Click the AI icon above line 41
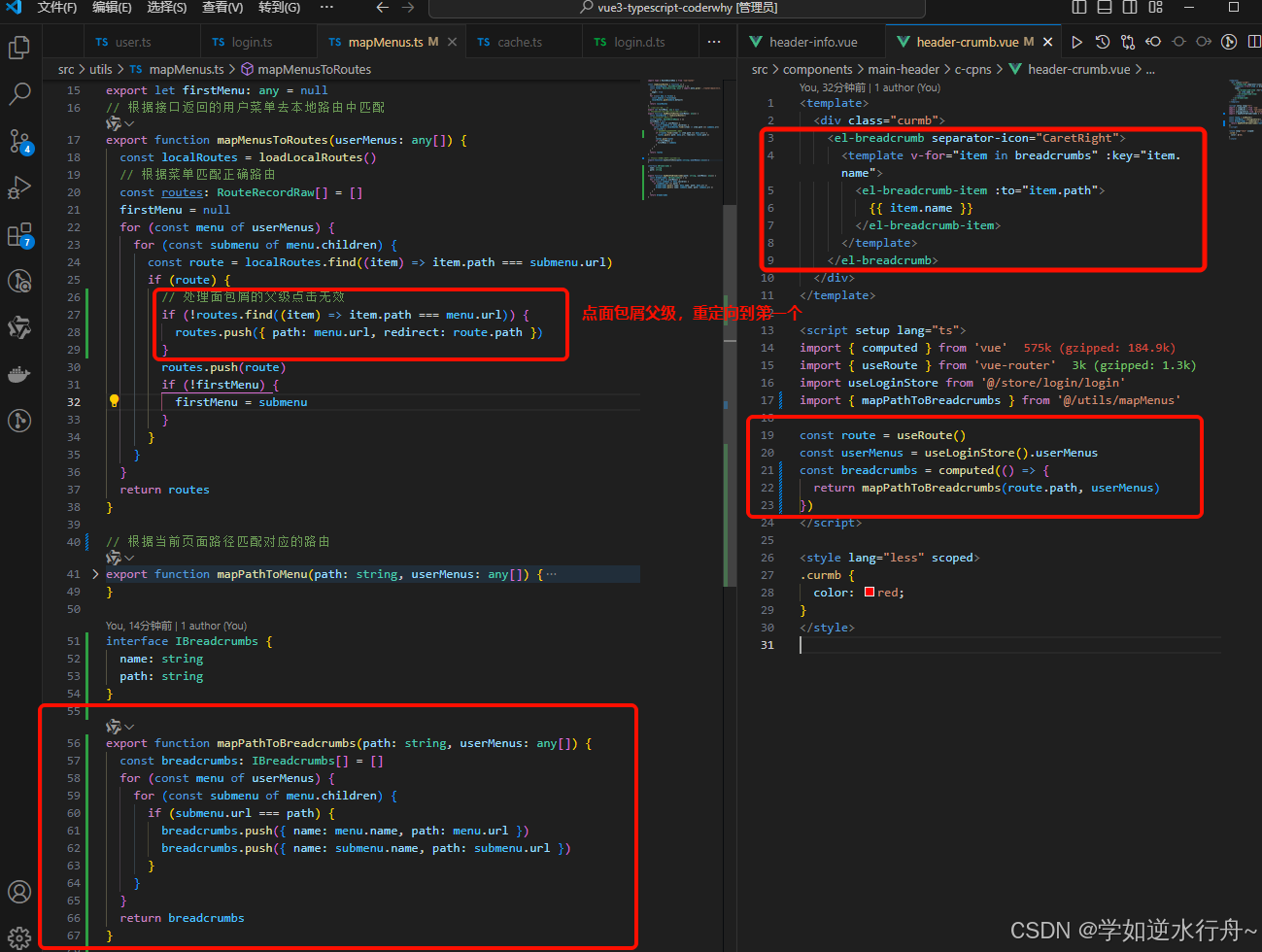The height and width of the screenshot is (952, 1262). (114, 558)
